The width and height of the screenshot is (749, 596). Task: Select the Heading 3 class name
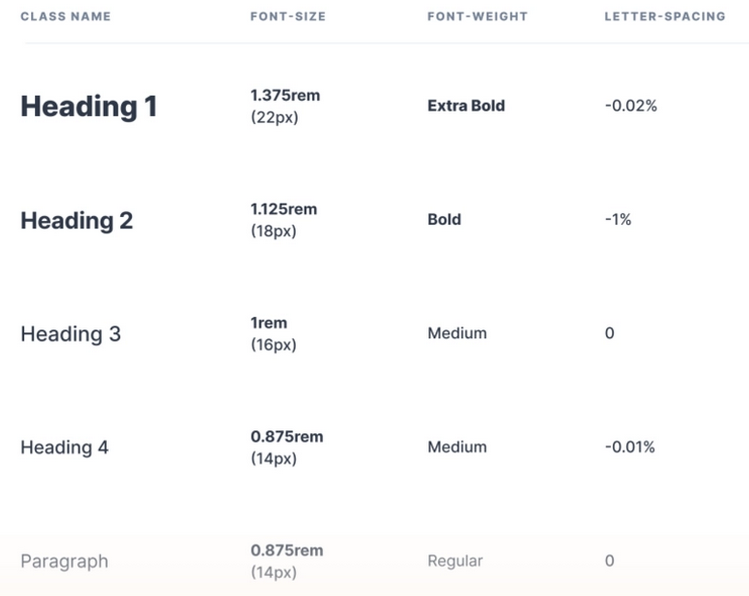[x=71, y=334]
